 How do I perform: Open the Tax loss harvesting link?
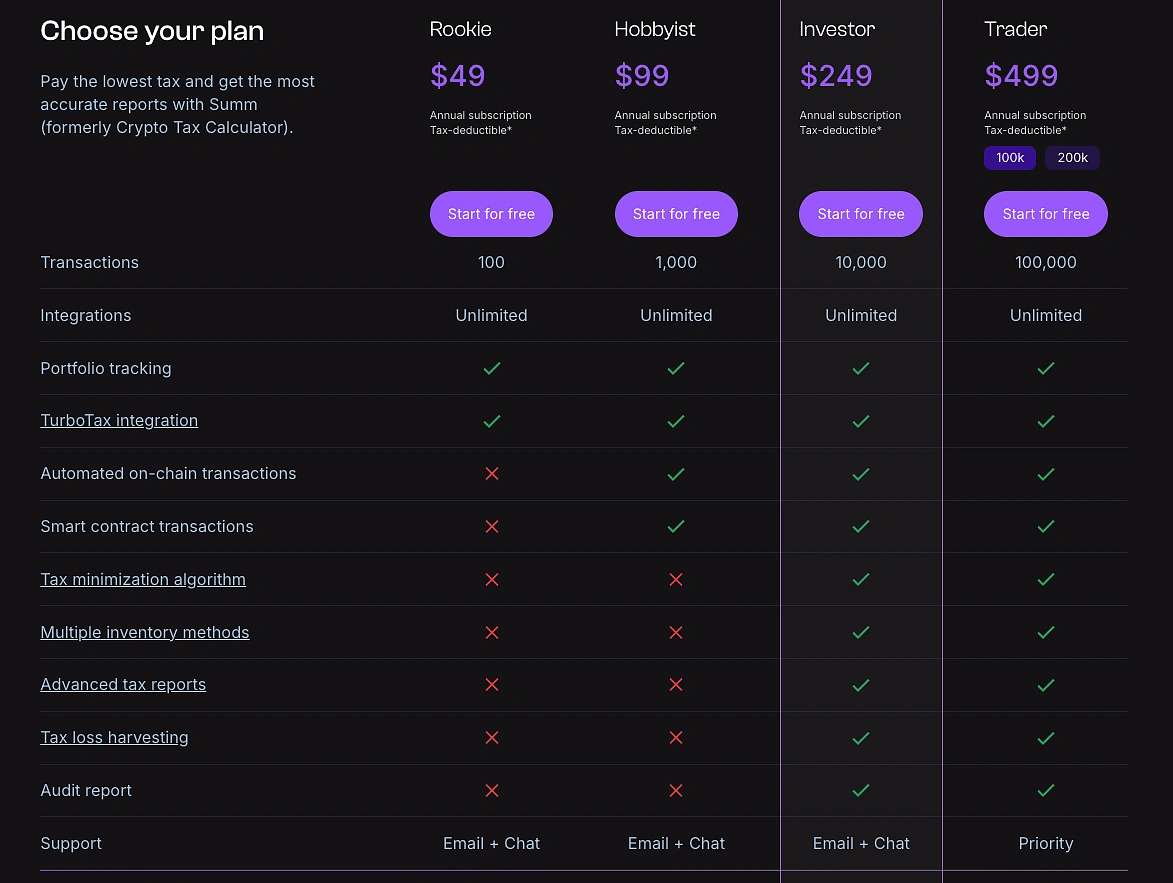pyautogui.click(x=114, y=737)
